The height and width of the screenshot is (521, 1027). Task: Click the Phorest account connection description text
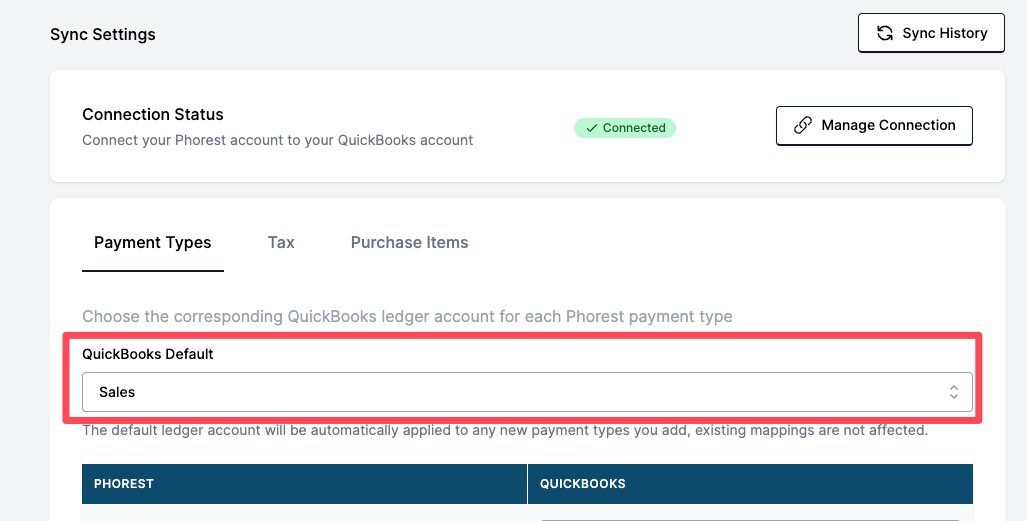[278, 140]
